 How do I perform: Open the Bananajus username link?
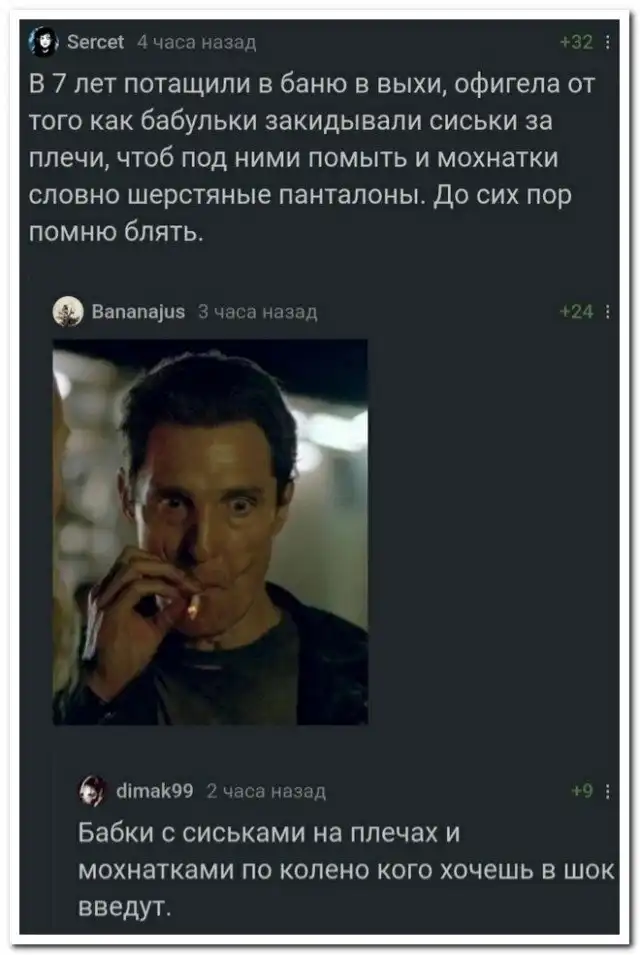click(138, 312)
